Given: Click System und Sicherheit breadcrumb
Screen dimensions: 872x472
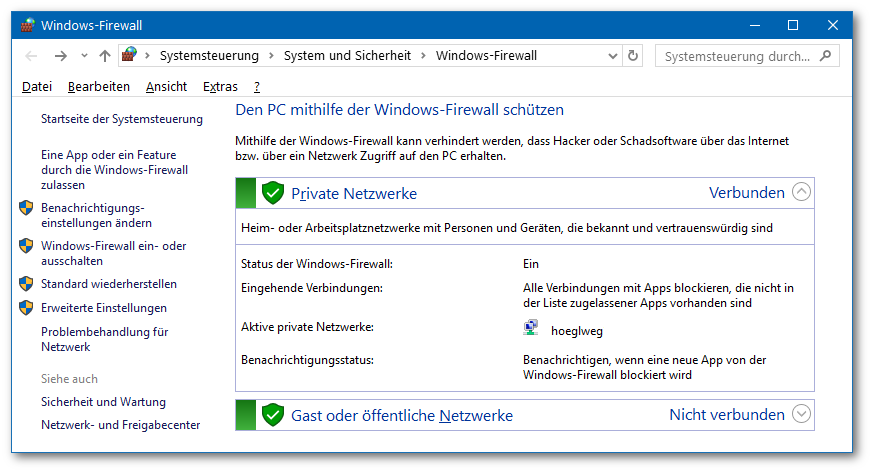Looking at the screenshot, I should pyautogui.click(x=347, y=56).
